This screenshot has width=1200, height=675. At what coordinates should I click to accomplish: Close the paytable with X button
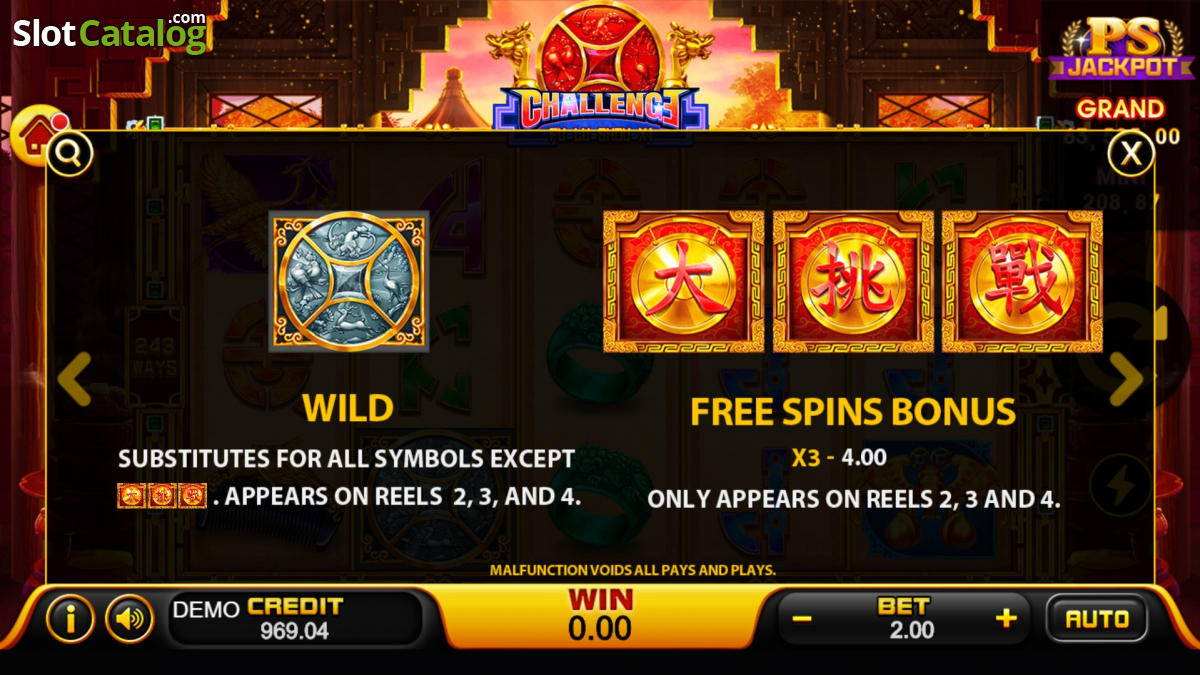(1130, 153)
